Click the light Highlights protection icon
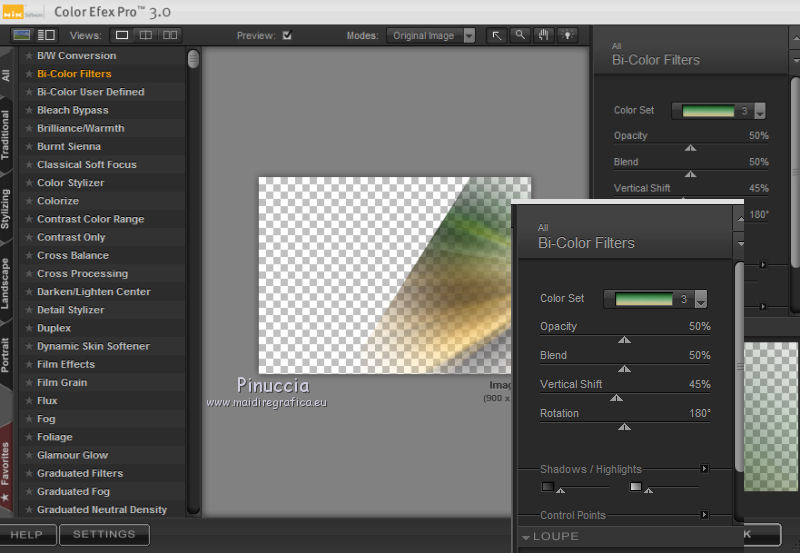The image size is (800, 553). coord(636,486)
